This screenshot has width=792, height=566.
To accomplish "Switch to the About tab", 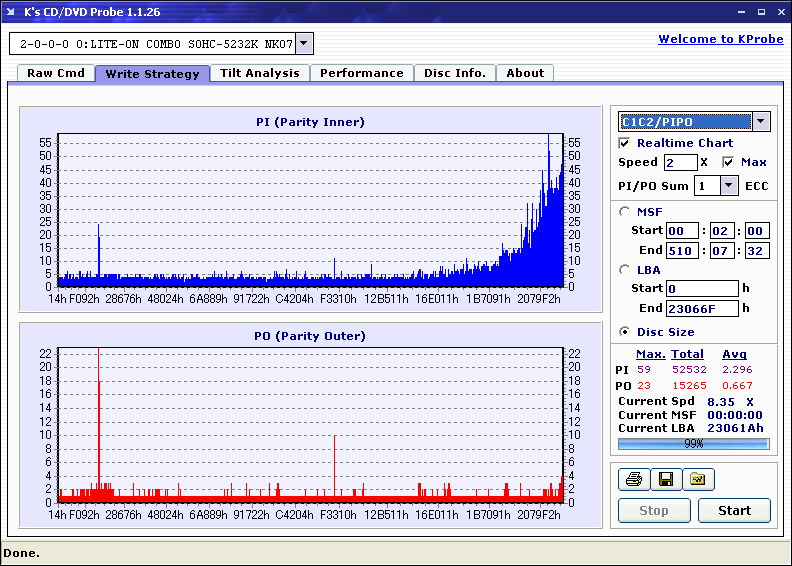I will [x=525, y=73].
